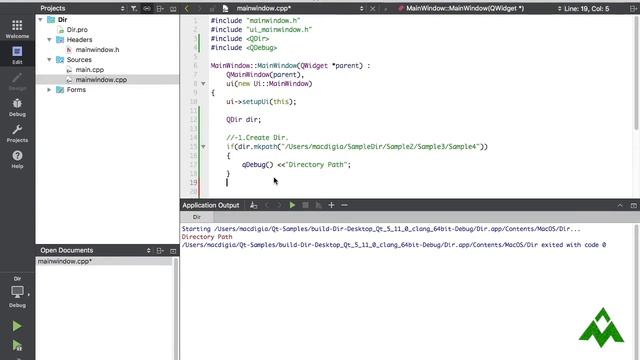Click the 'exited with code 0' output line
This screenshot has height=360, width=640.
coord(394,245)
